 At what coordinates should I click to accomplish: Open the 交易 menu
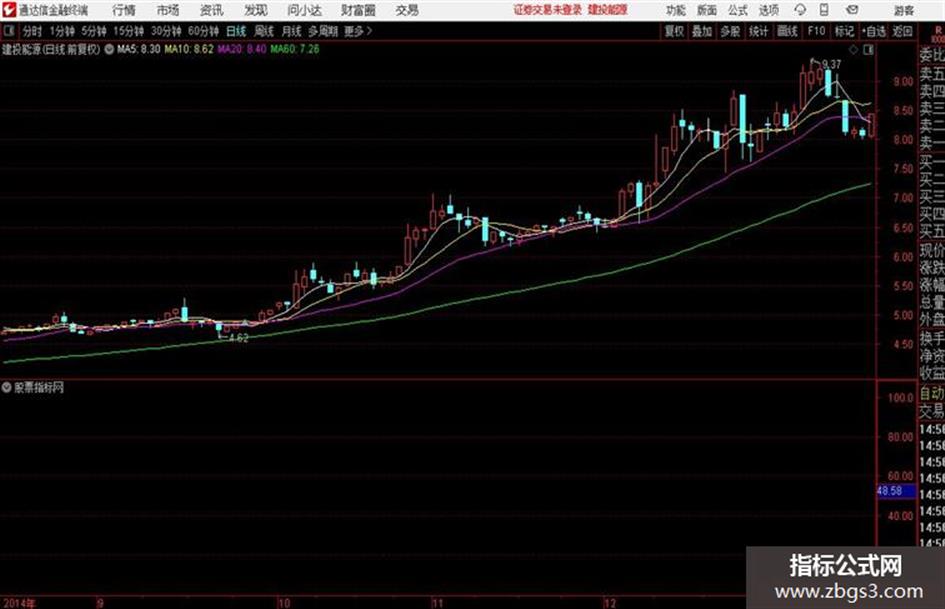407,10
